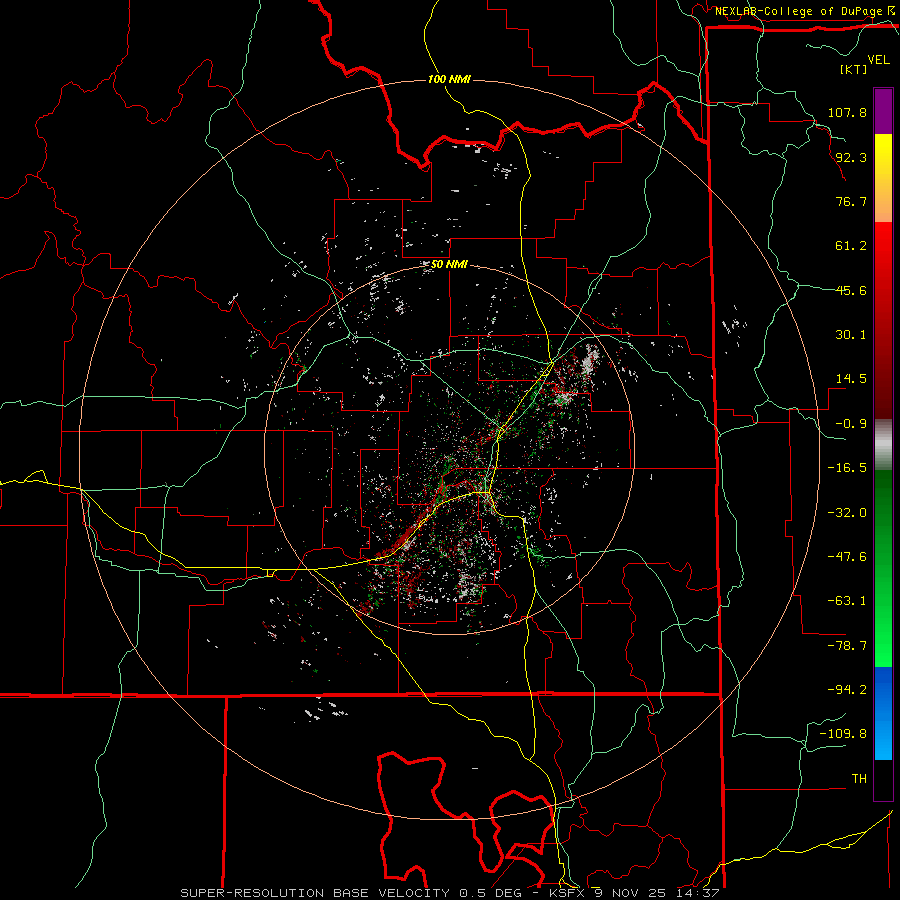Click the 50 NMI range ring label
The width and height of the screenshot is (900, 900).
pos(449,264)
